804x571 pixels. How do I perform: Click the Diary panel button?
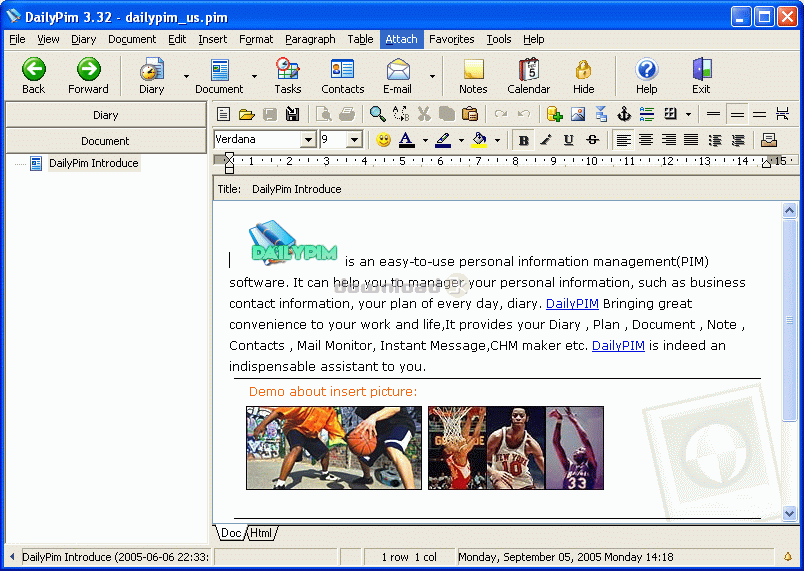pyautogui.click(x=106, y=115)
